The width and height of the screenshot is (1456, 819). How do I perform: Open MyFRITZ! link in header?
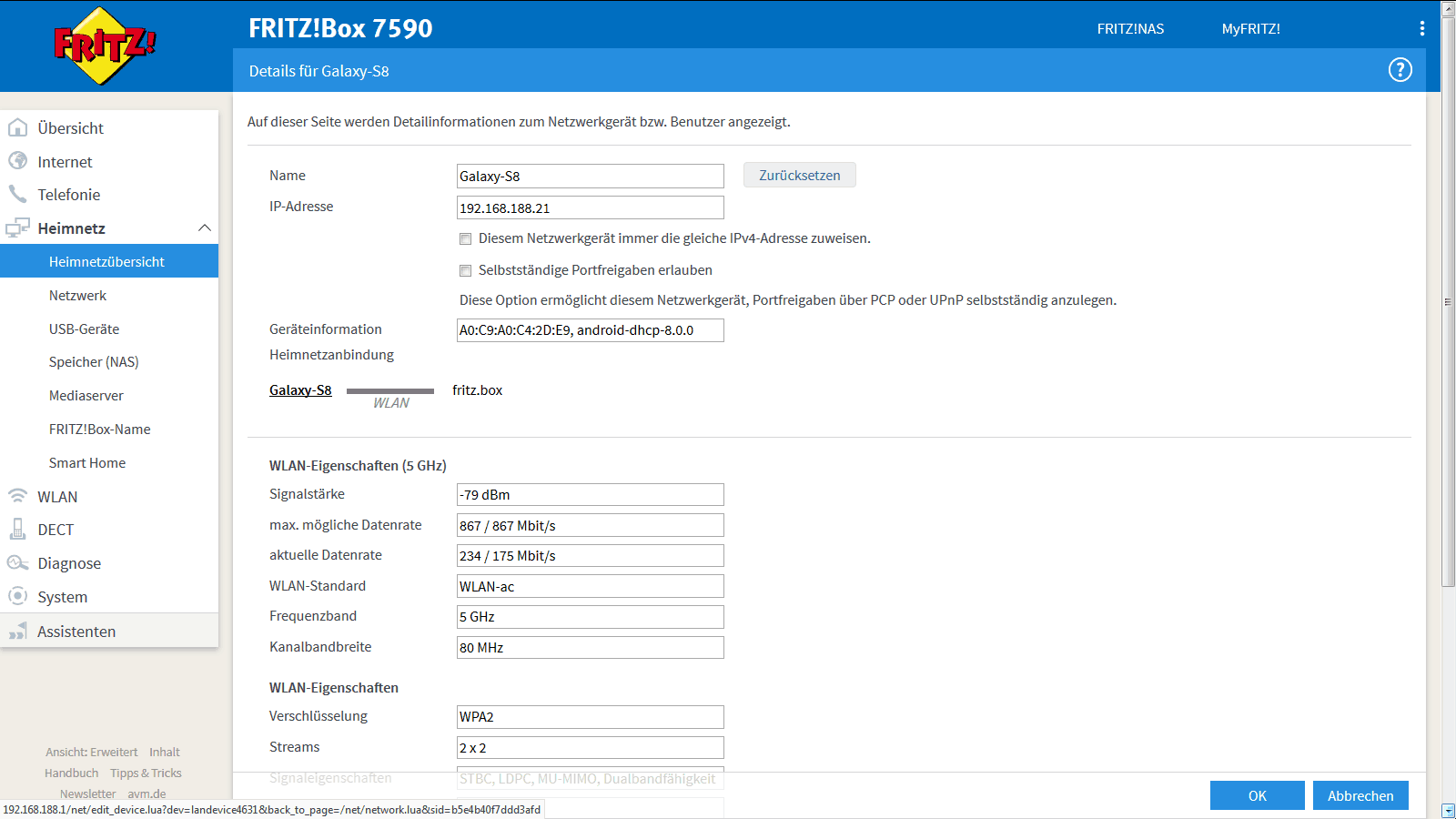tap(1250, 28)
